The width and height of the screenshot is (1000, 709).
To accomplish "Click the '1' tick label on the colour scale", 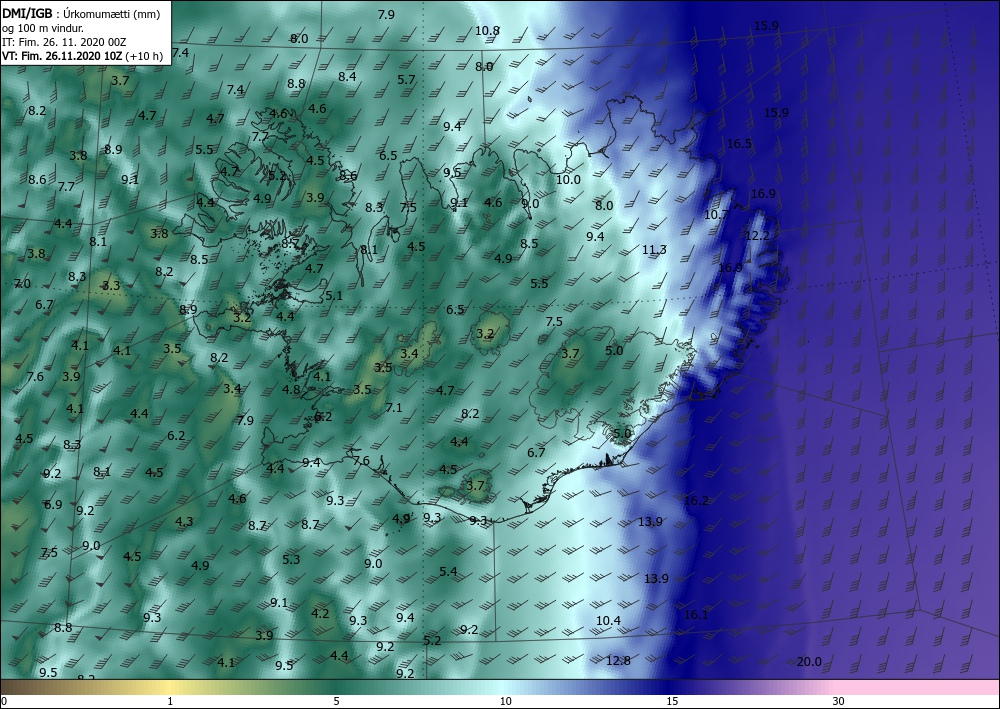I will [x=170, y=701].
